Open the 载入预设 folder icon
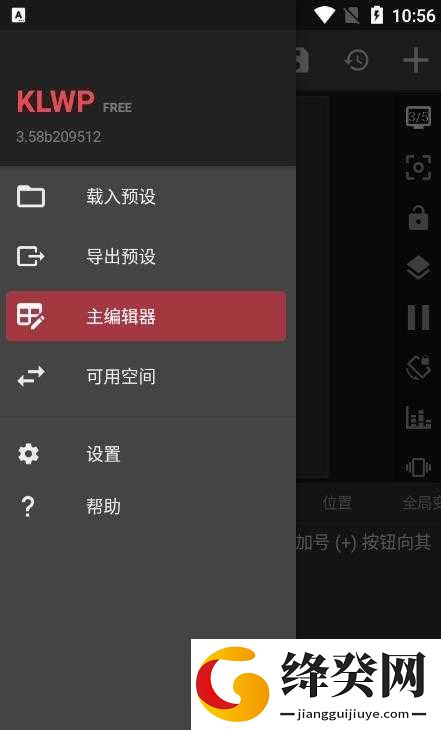The image size is (441, 730). pos(31,196)
